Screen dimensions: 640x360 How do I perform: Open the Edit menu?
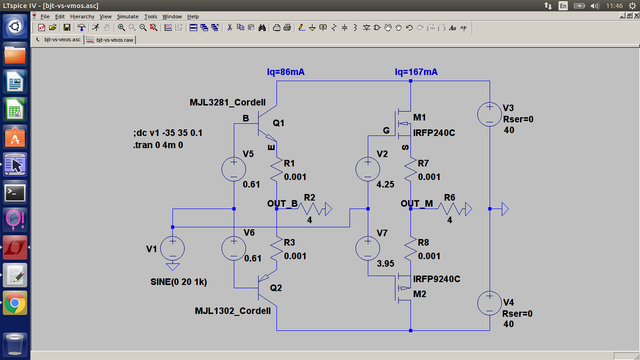click(60, 16)
